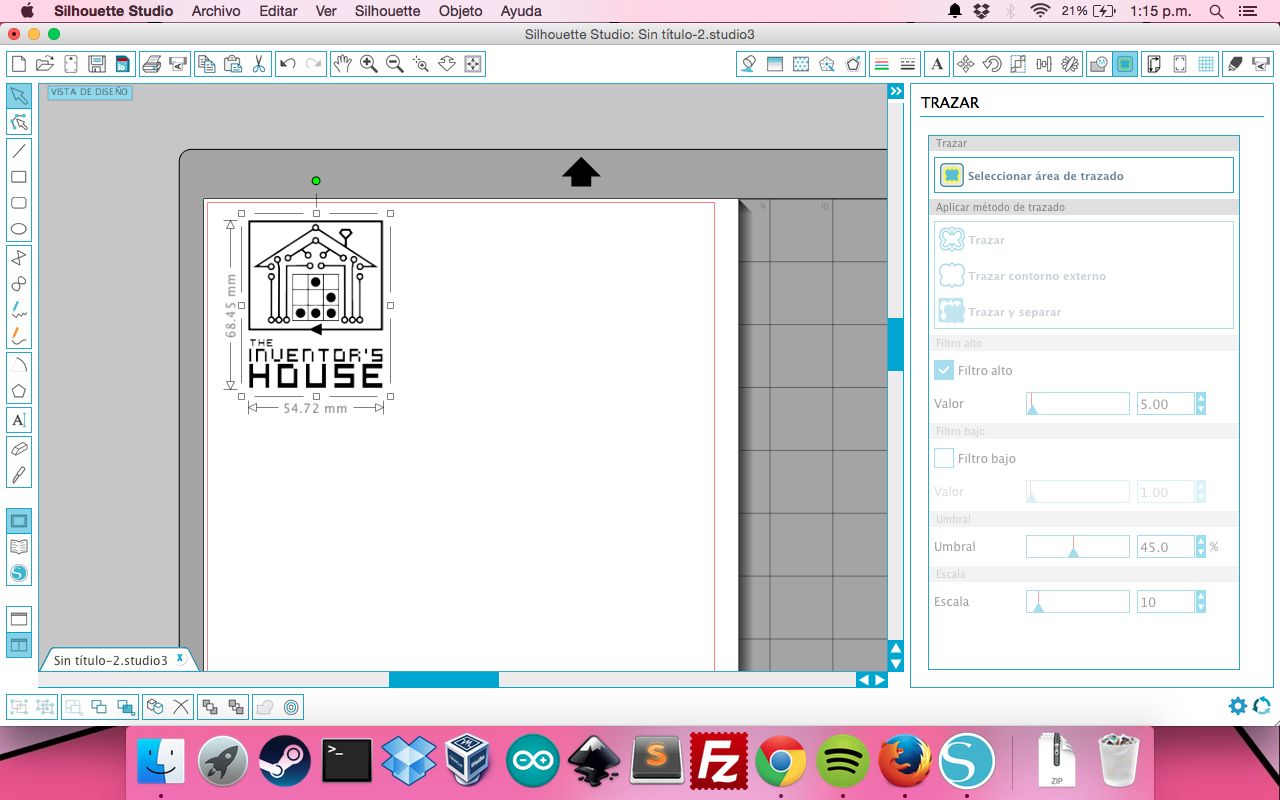Select the Ellipse drawing tool

(x=19, y=229)
